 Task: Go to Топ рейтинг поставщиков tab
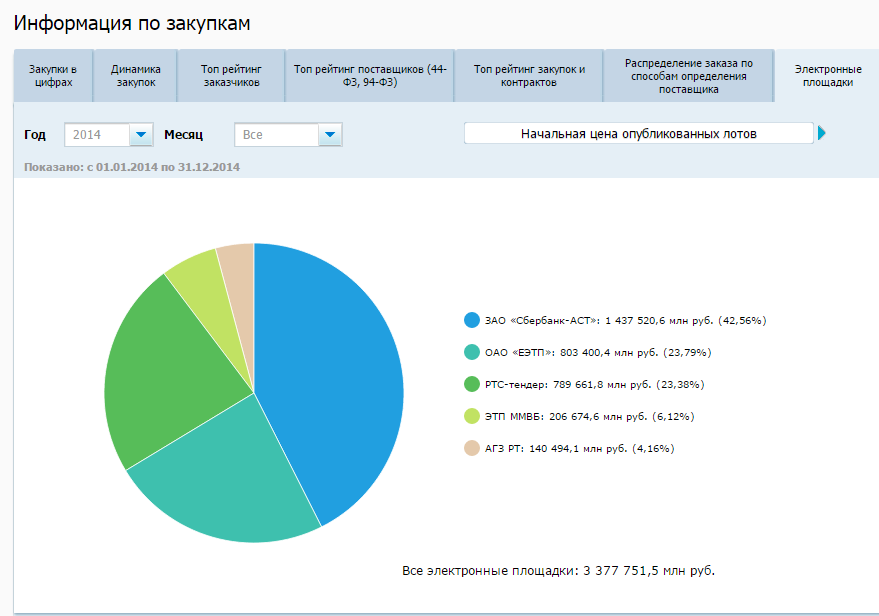[370, 76]
